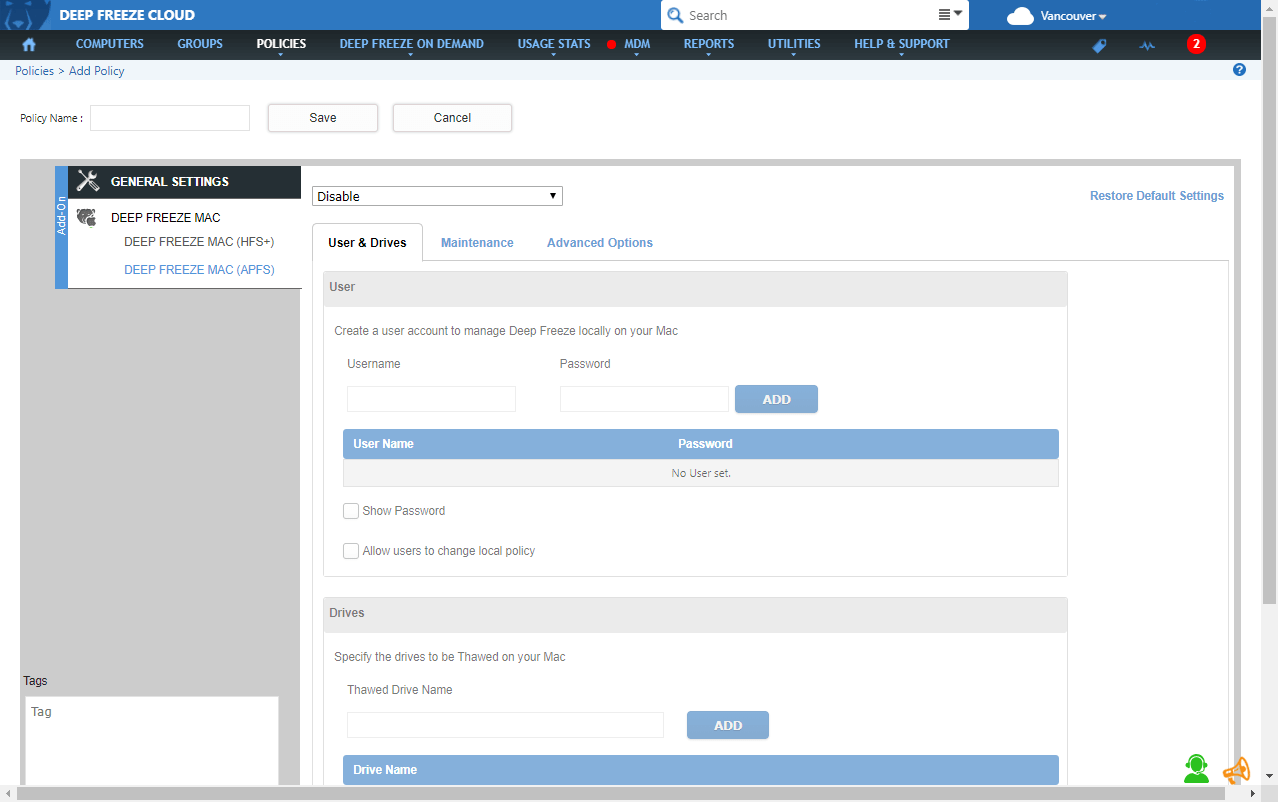Switch to the Maintenance tab
The image size is (1278, 802).
(477, 243)
